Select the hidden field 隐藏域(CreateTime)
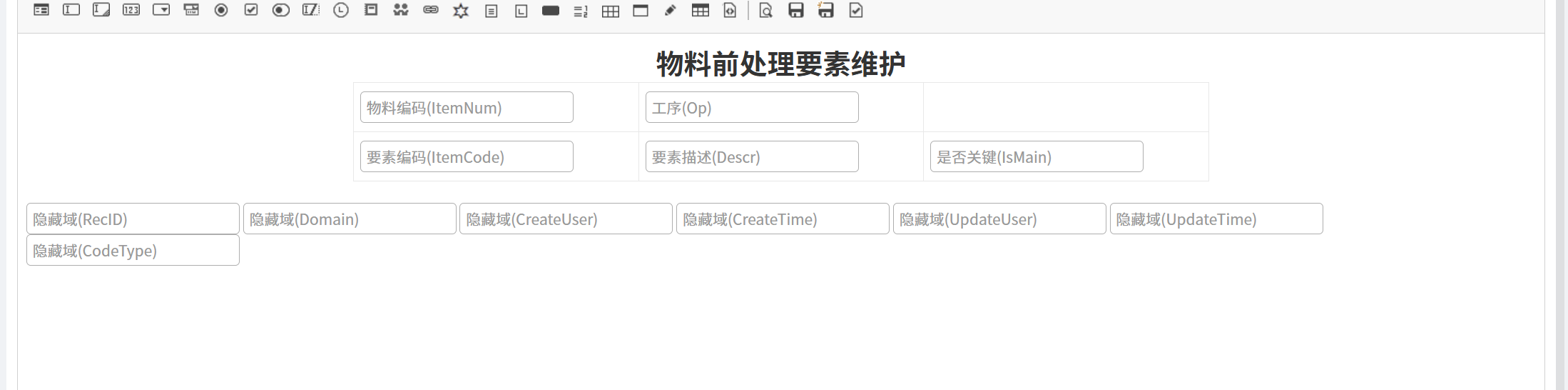 pyautogui.click(x=783, y=219)
